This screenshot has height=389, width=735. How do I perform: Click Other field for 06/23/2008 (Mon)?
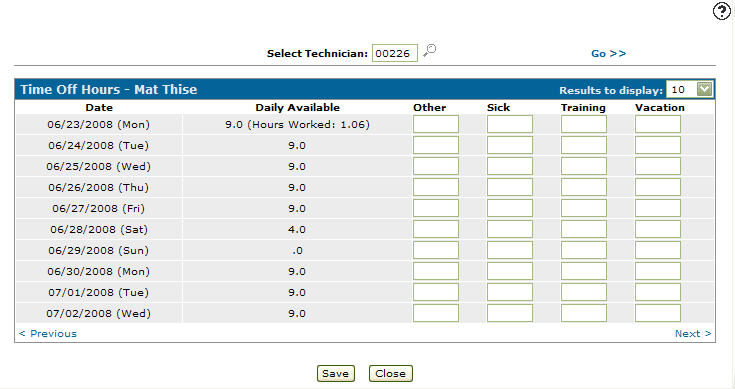pos(436,124)
